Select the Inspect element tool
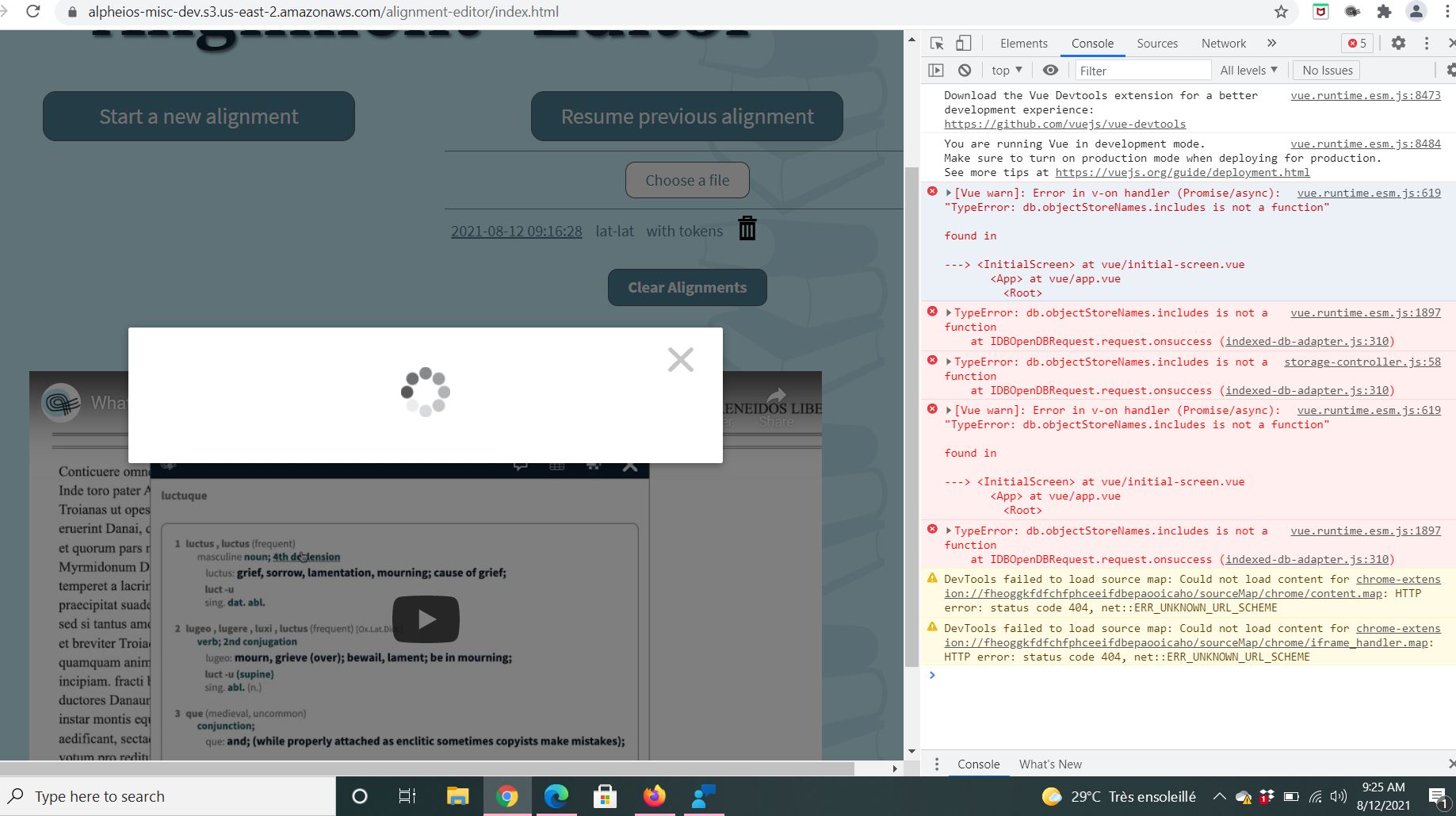 click(x=936, y=44)
